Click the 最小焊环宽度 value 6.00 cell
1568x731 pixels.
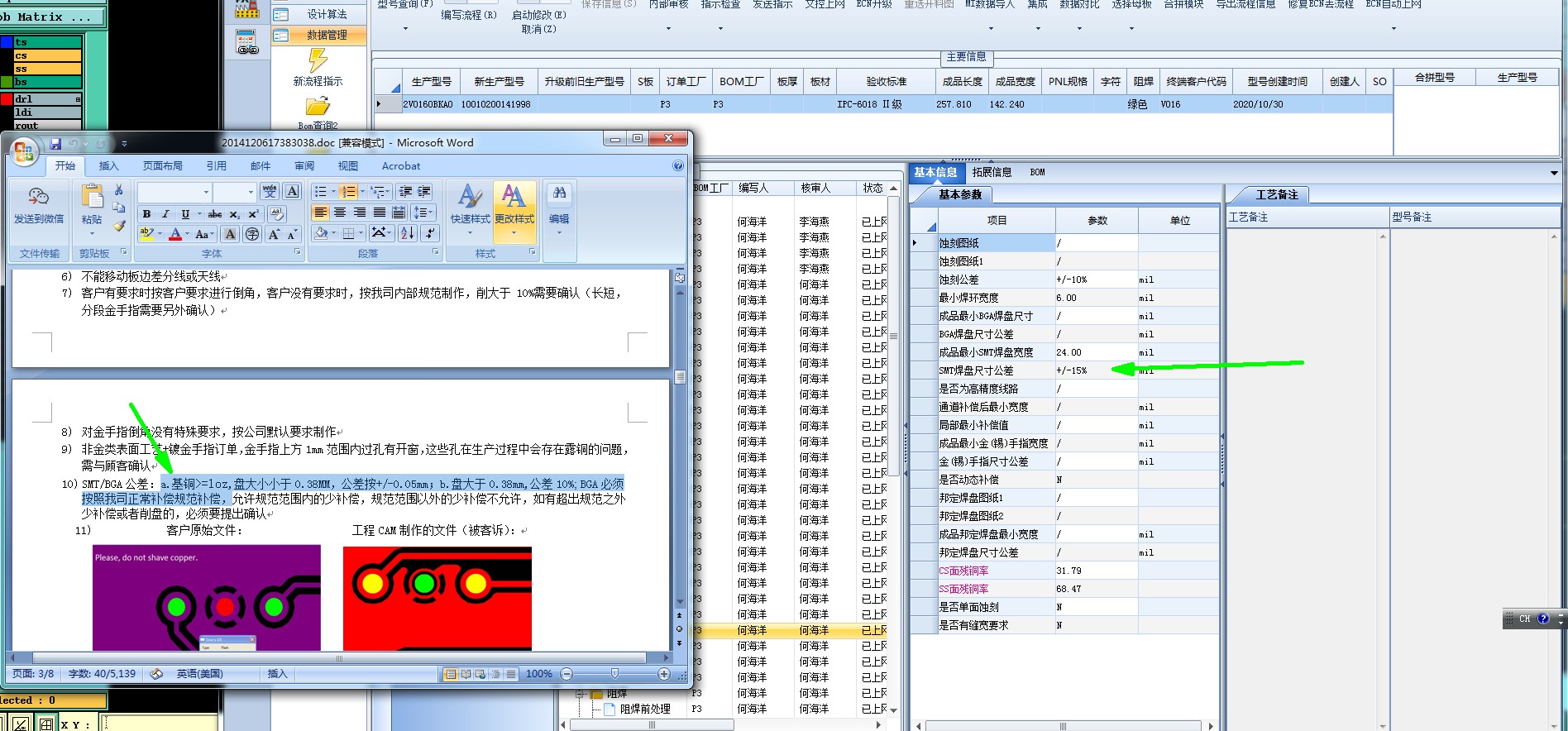tap(1097, 298)
